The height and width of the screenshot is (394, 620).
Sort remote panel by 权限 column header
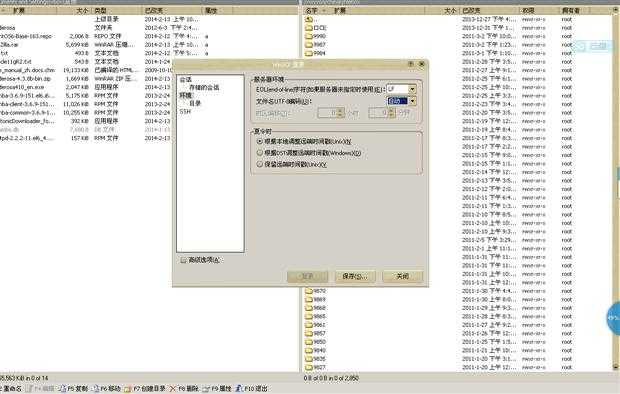(x=539, y=11)
